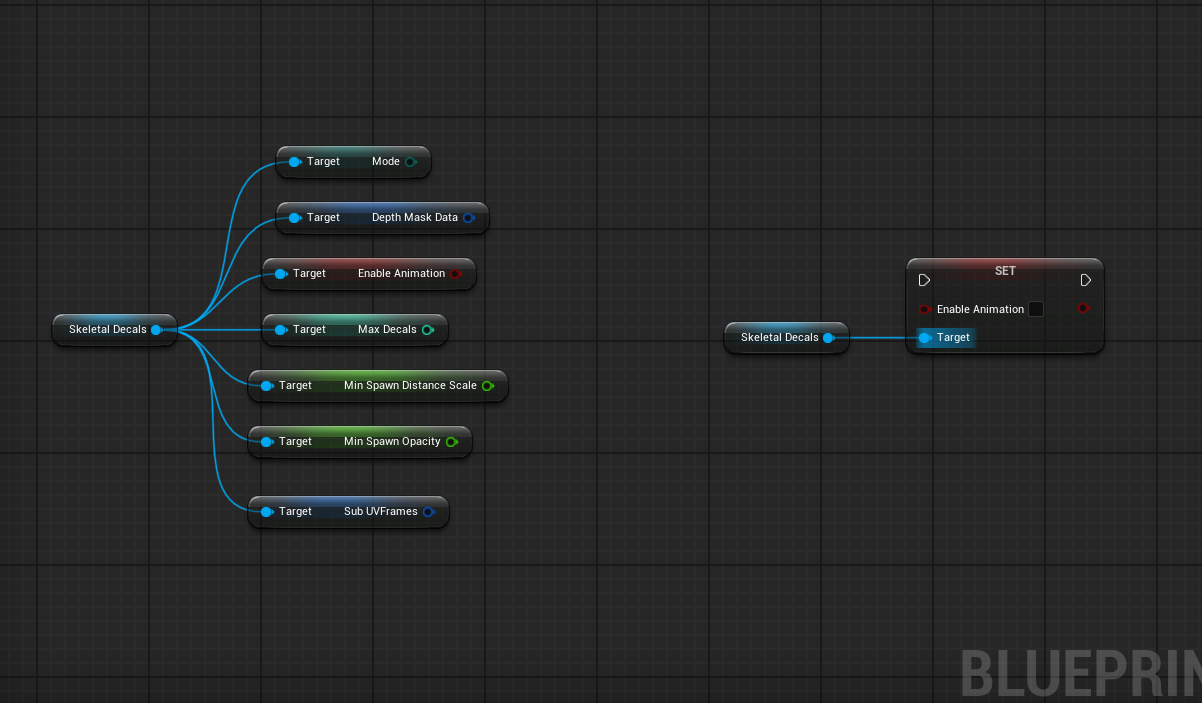Click Target pin of Enable Animation getter node

(281, 274)
